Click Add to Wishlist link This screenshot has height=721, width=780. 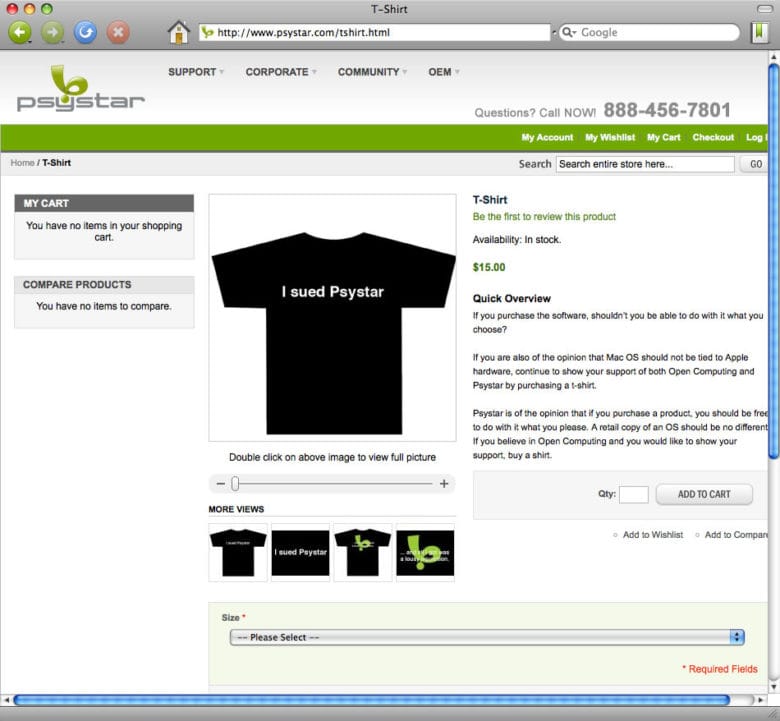point(653,535)
